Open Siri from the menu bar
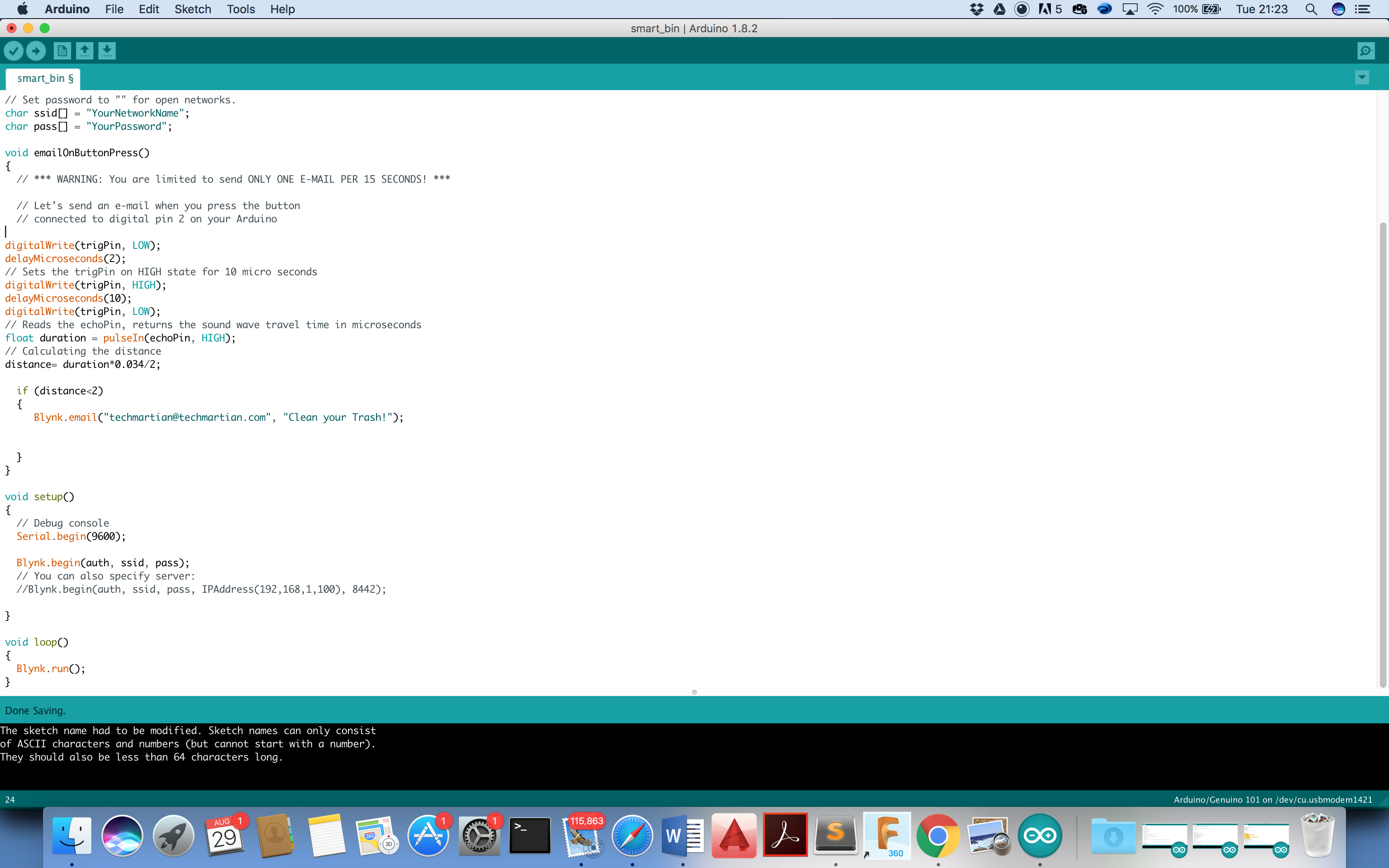This screenshot has width=1389, height=868. (x=1339, y=9)
